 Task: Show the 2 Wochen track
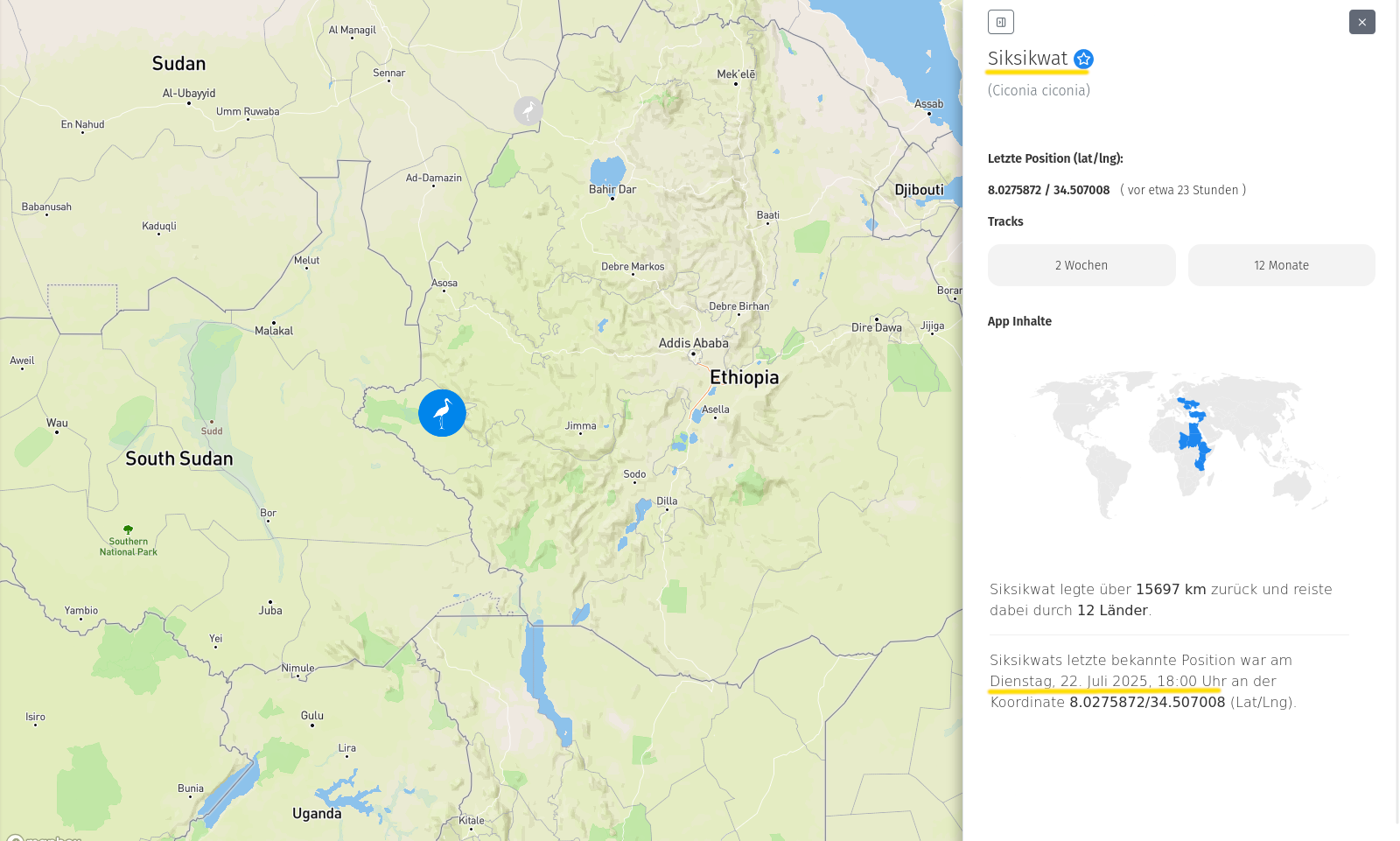[x=1081, y=265]
